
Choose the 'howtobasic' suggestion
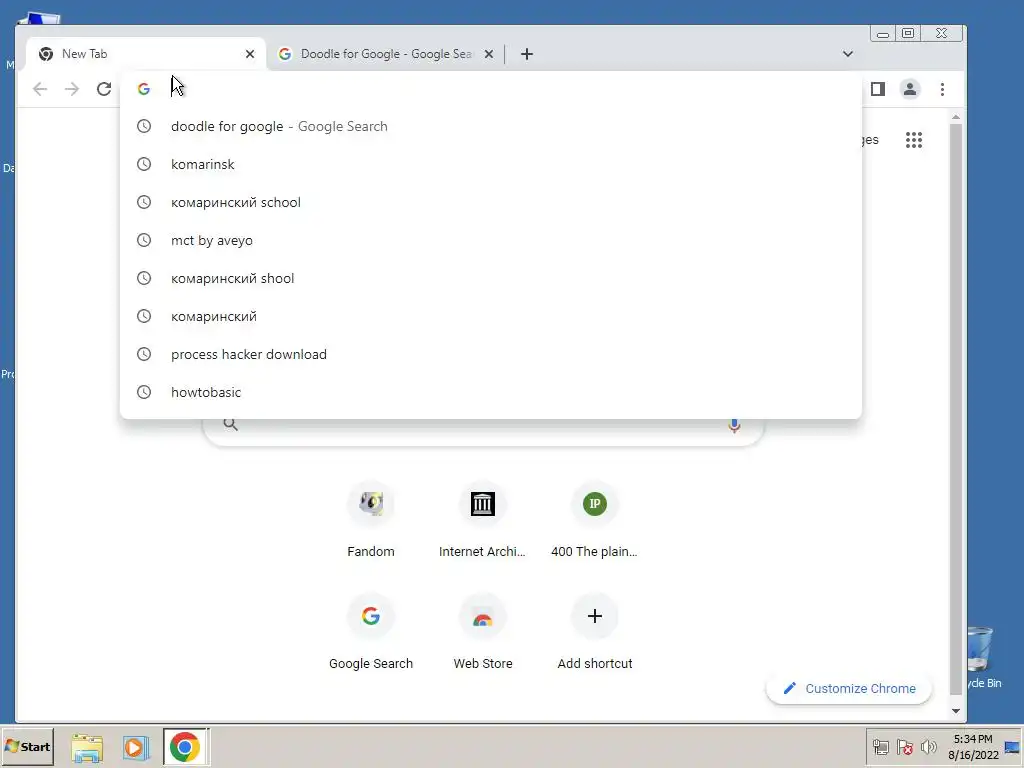(490, 392)
